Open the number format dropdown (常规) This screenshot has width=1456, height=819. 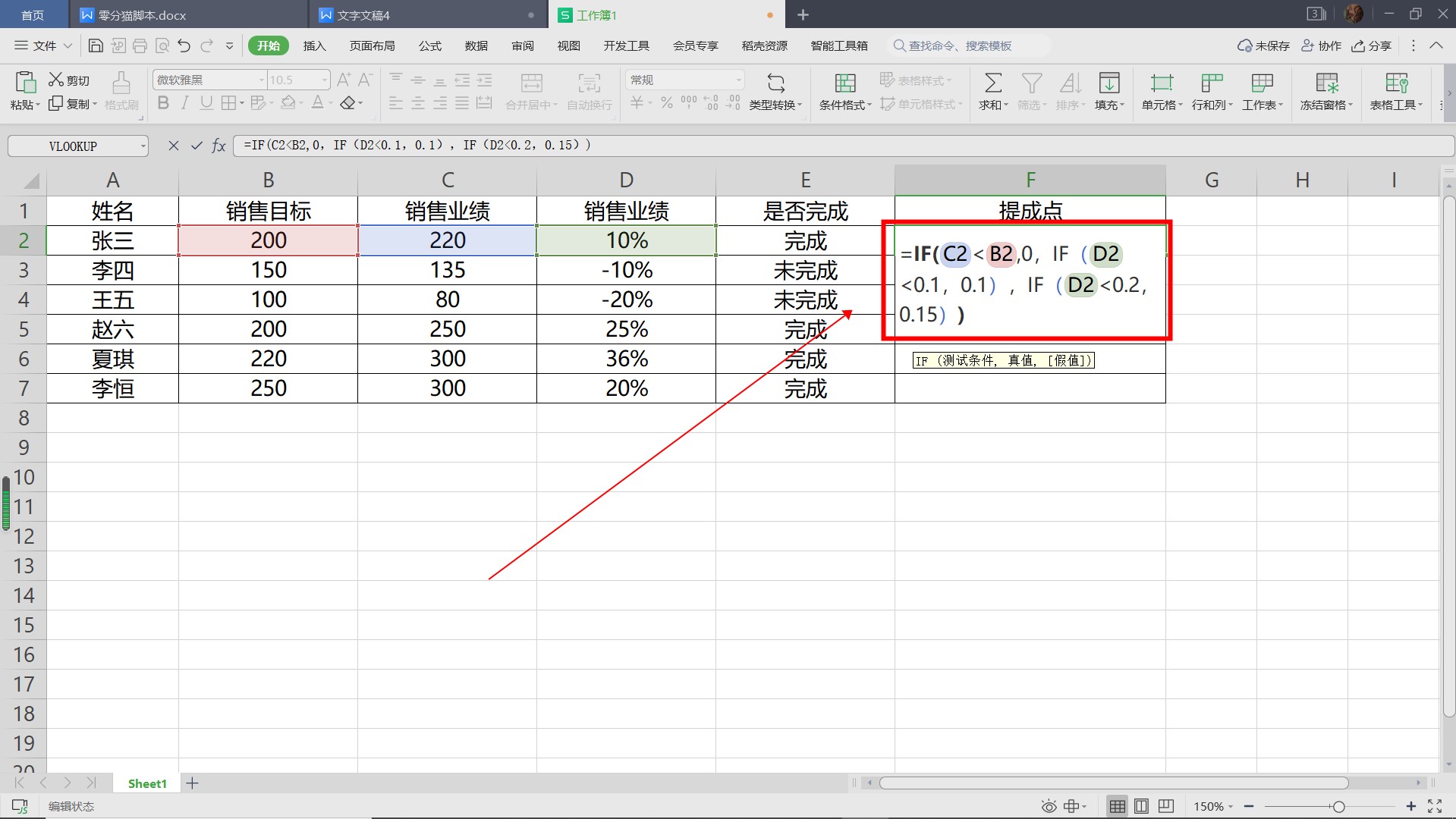pyautogui.click(x=738, y=80)
